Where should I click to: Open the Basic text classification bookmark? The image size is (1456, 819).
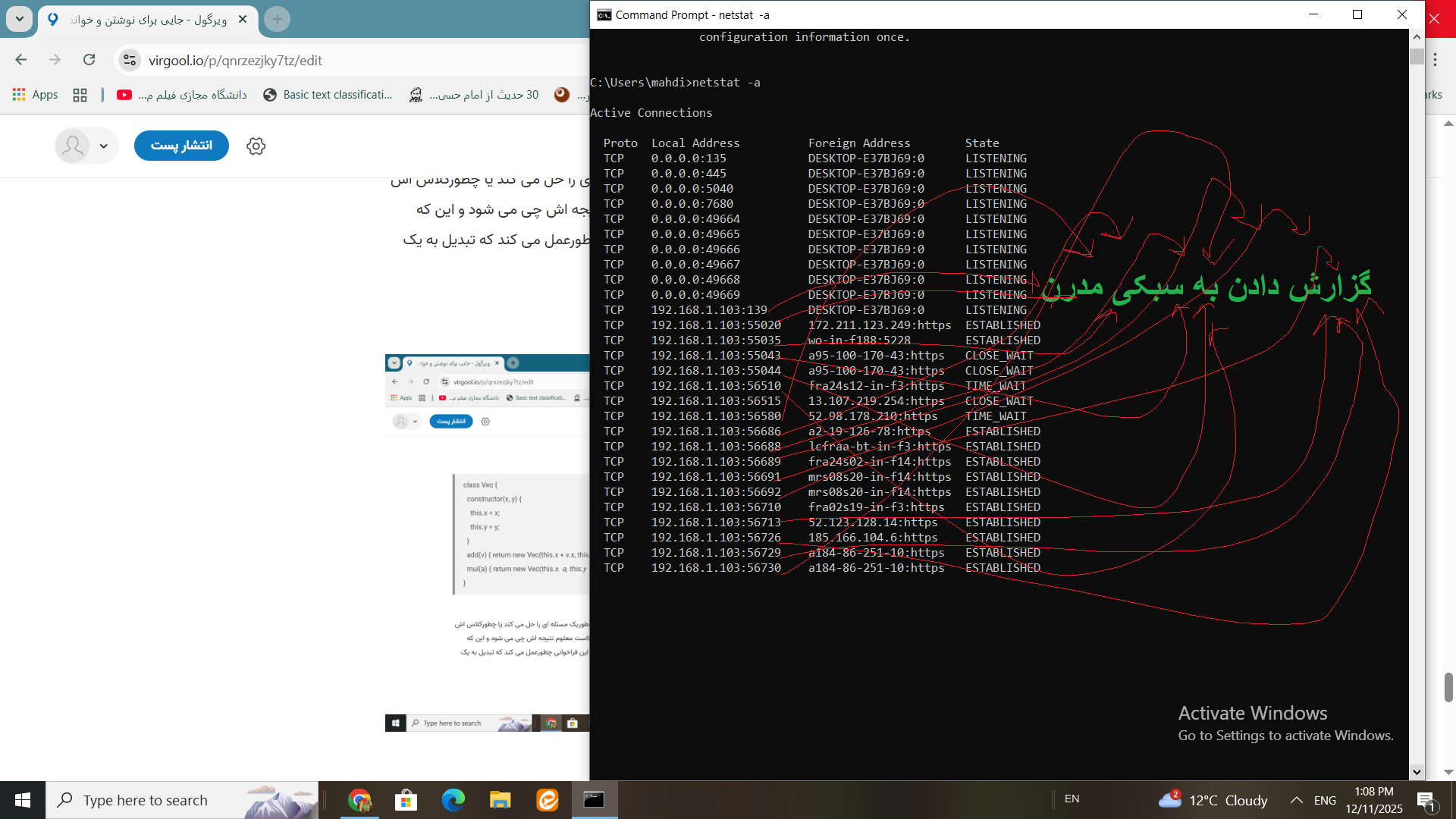click(x=329, y=95)
